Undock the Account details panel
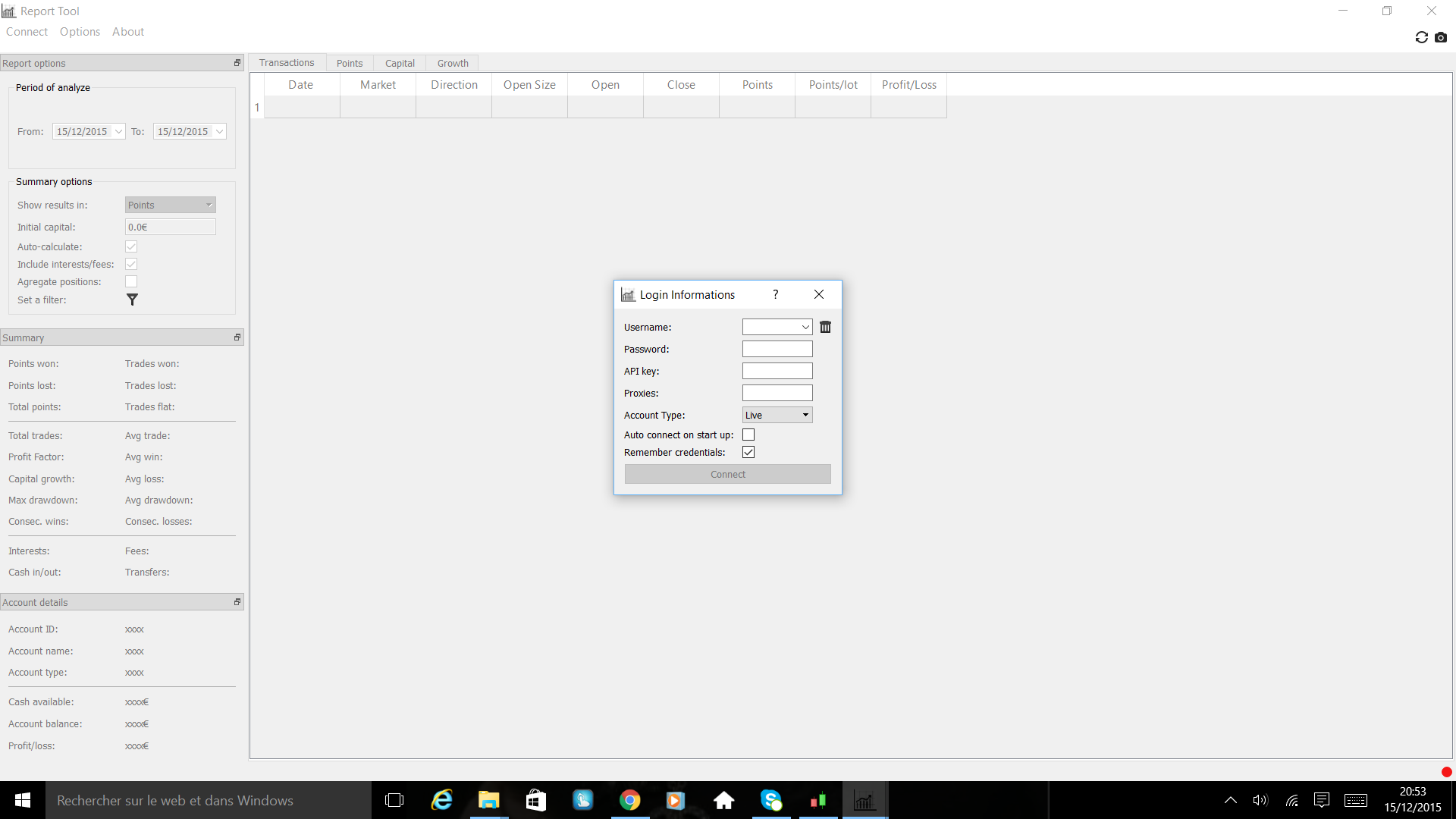1456x819 pixels. (x=237, y=602)
